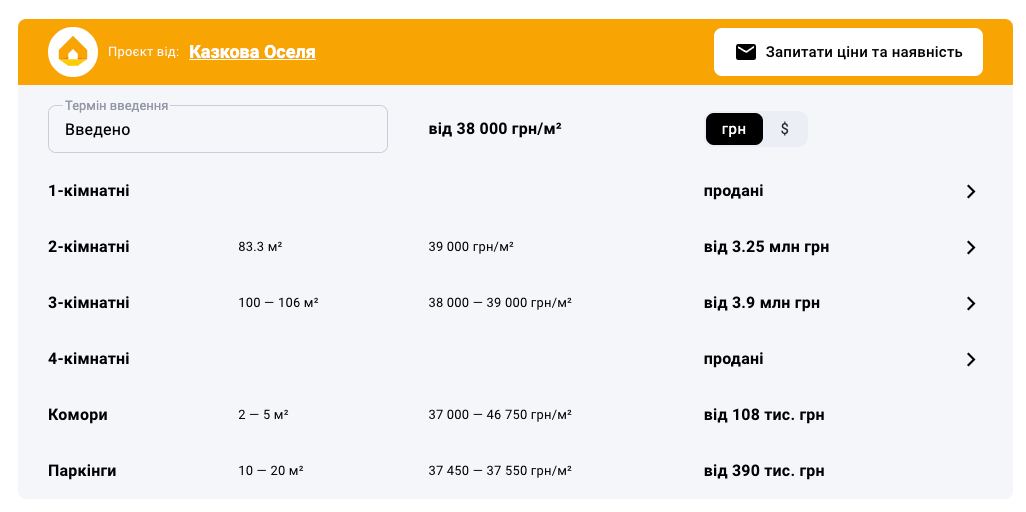The height and width of the screenshot is (512, 1026).
Task: Click the Комори row label
Action: click(78, 415)
